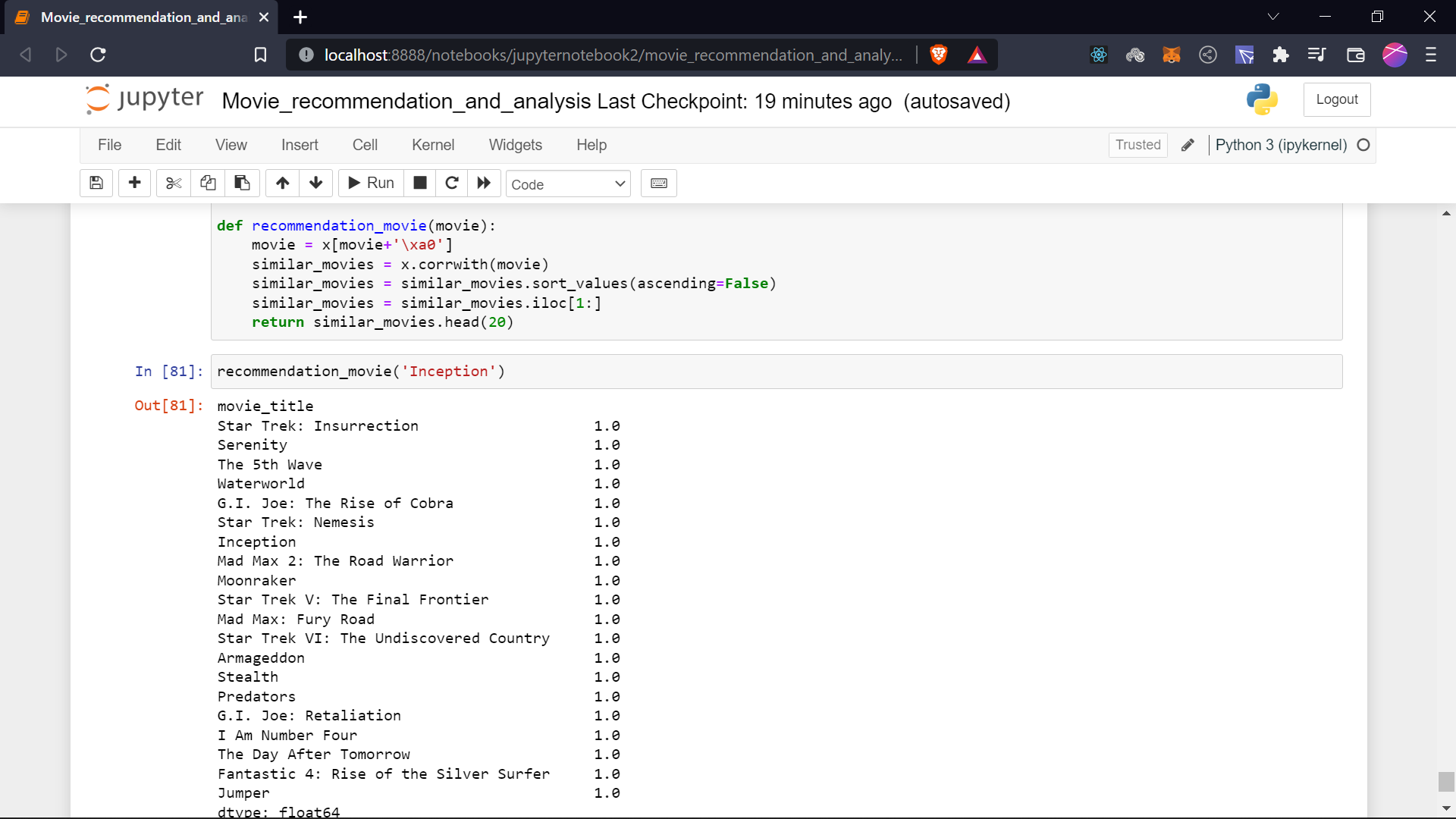Image resolution: width=1456 pixels, height=819 pixels.
Task: Open the cell type dropdown showing Code
Action: [568, 184]
